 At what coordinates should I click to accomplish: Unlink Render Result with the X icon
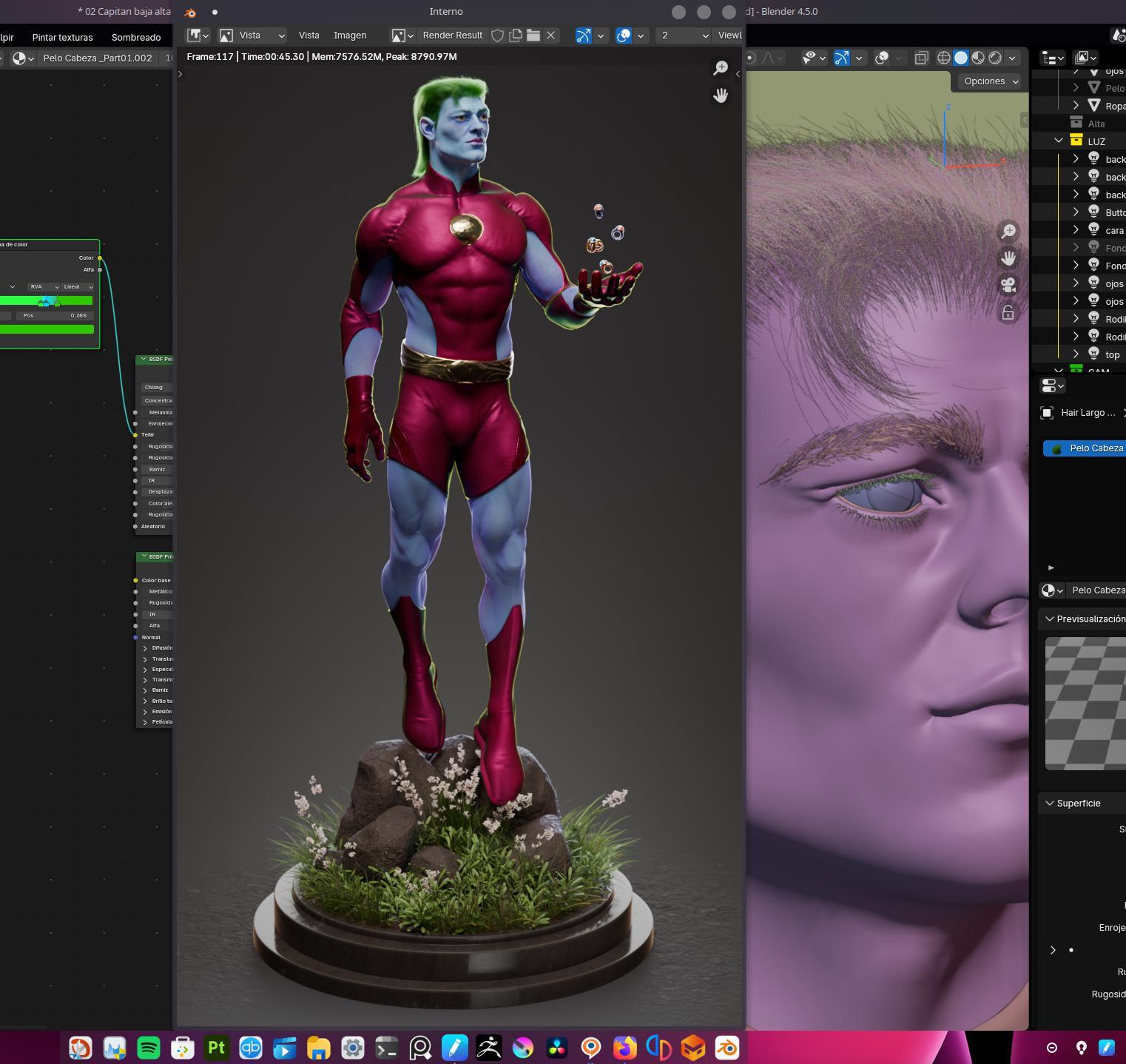(551, 35)
